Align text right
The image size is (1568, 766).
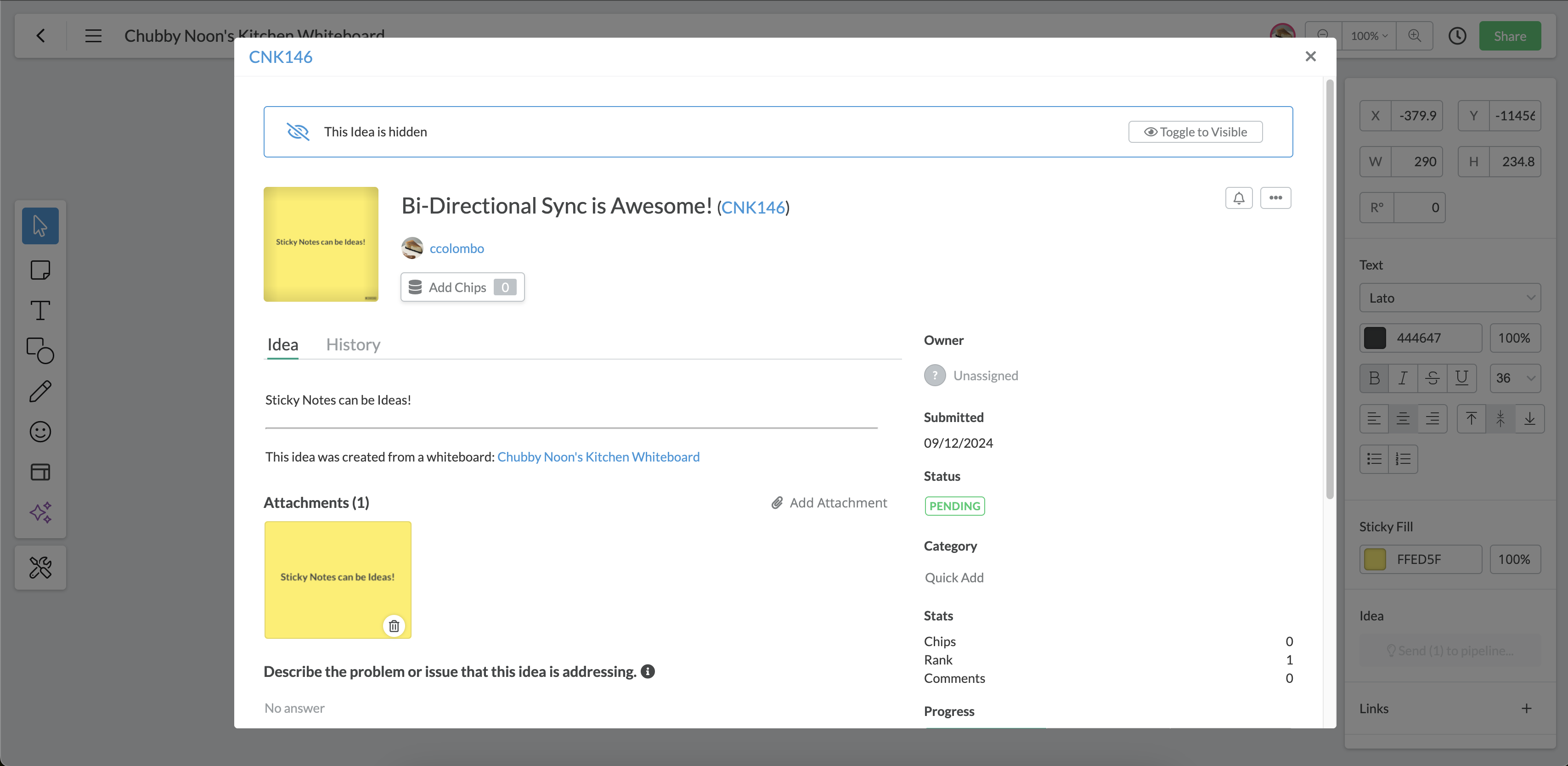(1432, 418)
